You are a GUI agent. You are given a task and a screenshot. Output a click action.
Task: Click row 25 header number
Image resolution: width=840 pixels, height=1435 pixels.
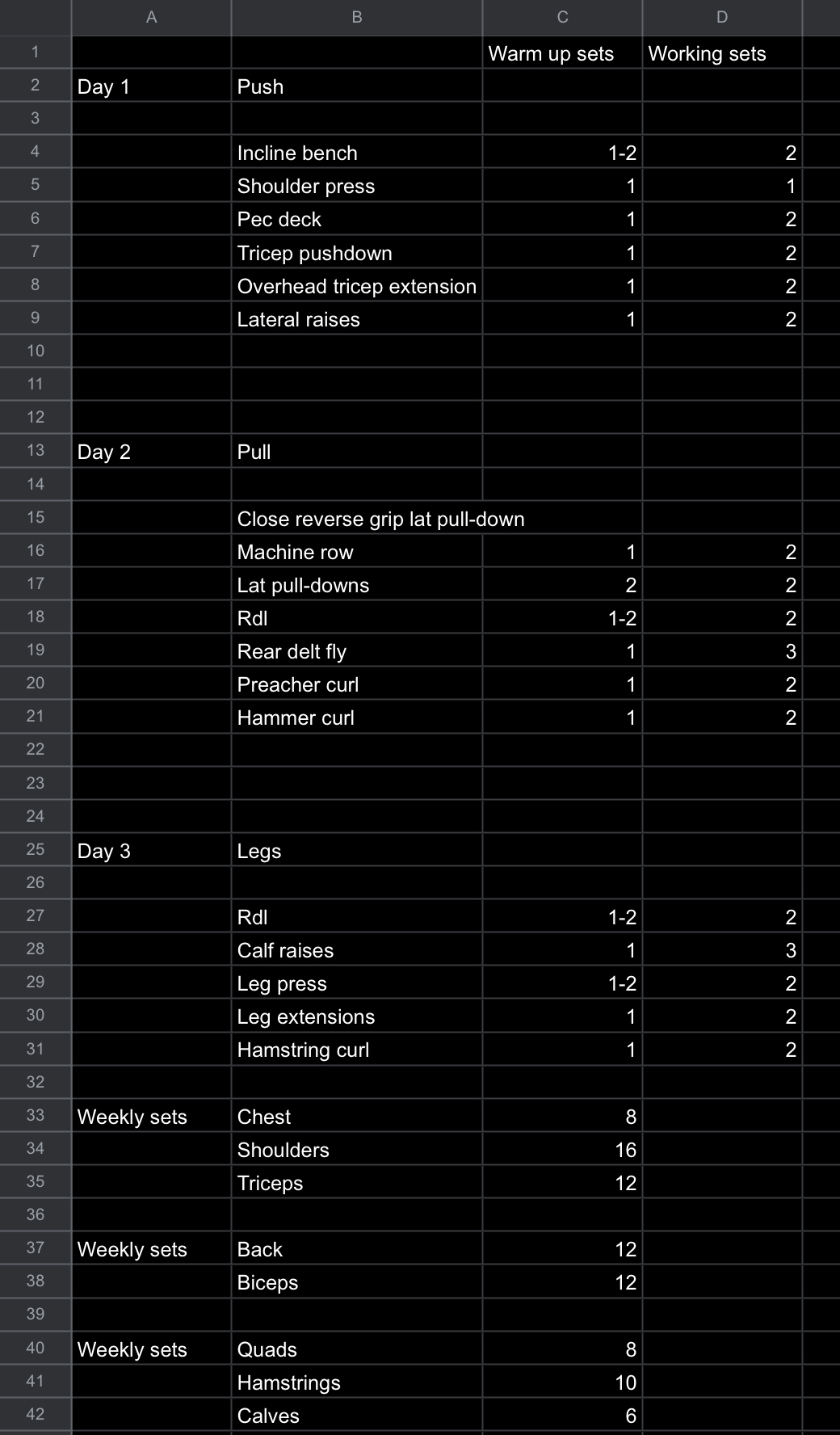36,849
